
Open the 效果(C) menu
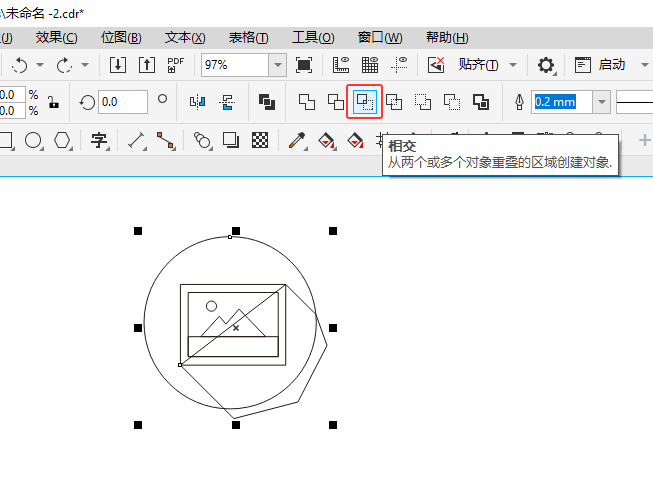coord(57,38)
